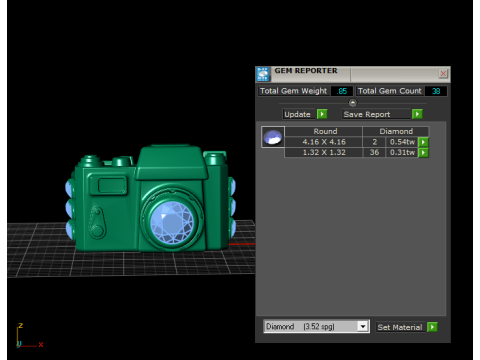Select the round gem thumbnail
This screenshot has height=360, width=480.
tap(273, 137)
